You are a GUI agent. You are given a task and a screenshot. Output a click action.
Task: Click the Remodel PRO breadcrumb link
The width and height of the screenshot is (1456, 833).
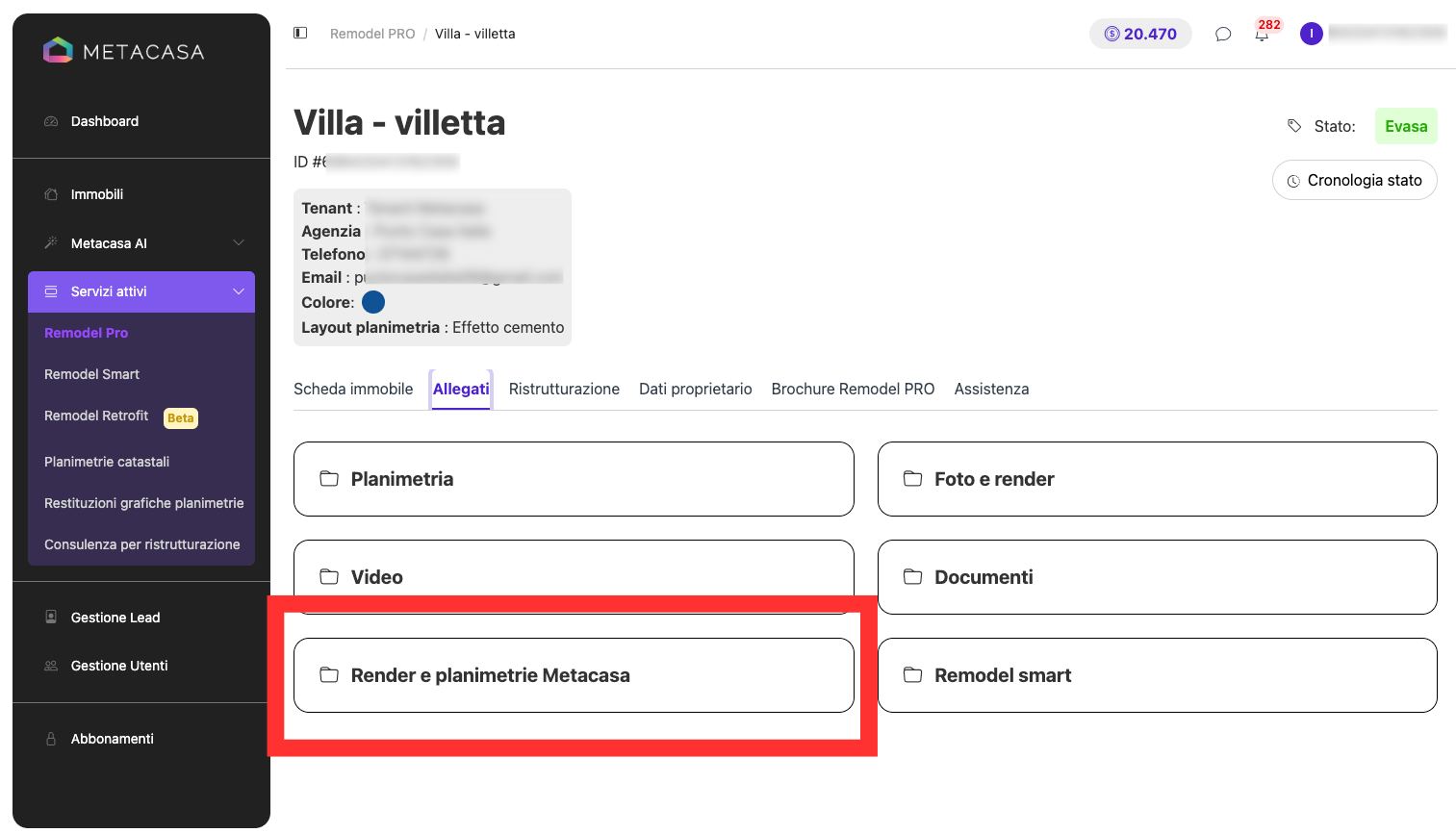coord(372,34)
